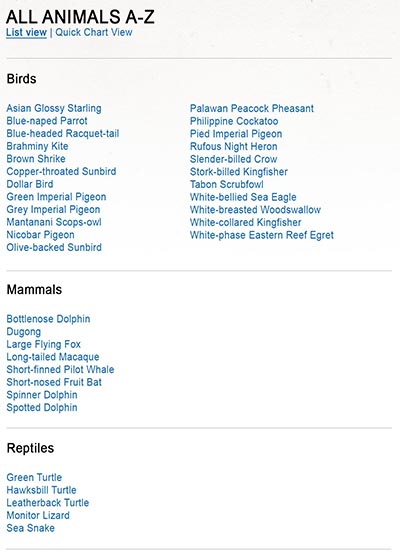The width and height of the screenshot is (400, 555).
Task: Open Mantanani Scops-owl page
Action: coord(54,222)
